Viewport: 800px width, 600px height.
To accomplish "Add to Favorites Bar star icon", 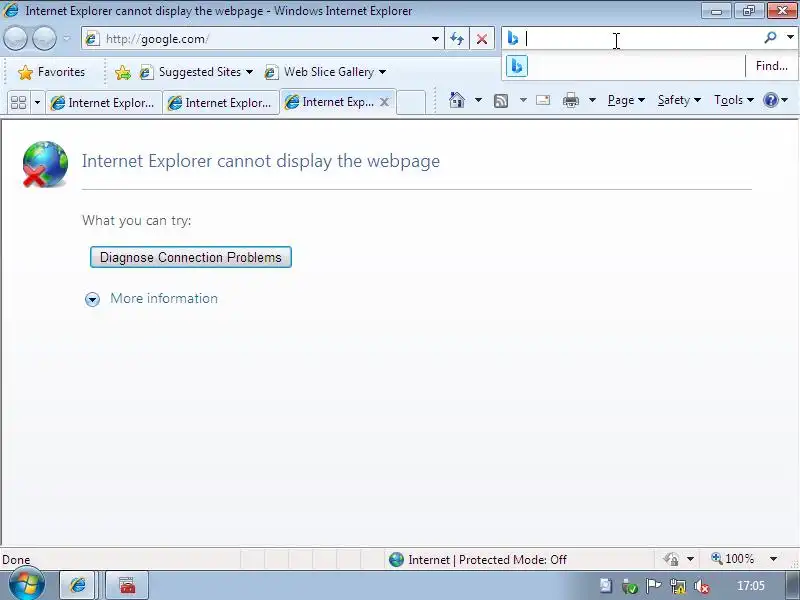I will (x=122, y=72).
